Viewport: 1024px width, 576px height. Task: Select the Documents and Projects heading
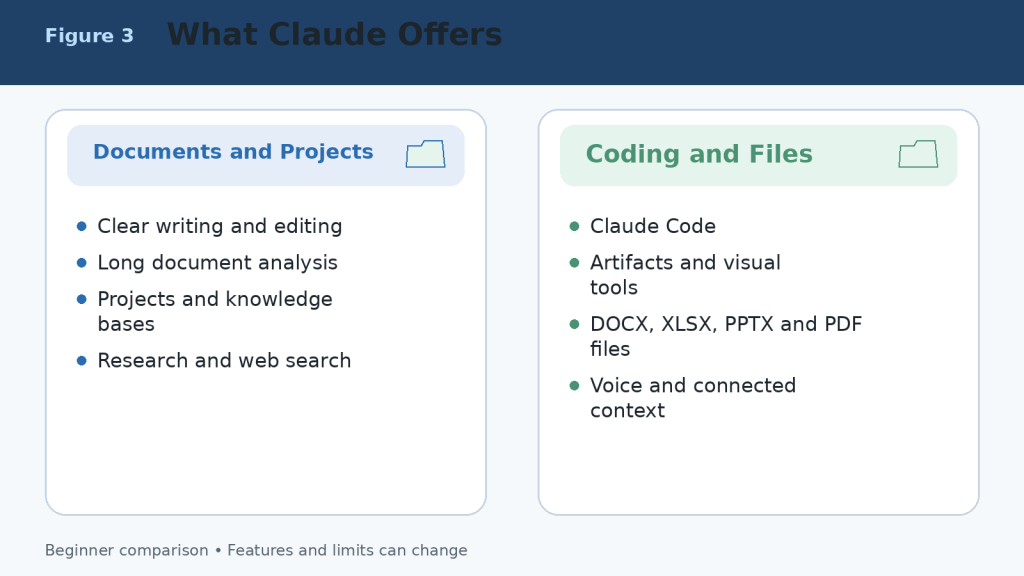pyautogui.click(x=233, y=152)
